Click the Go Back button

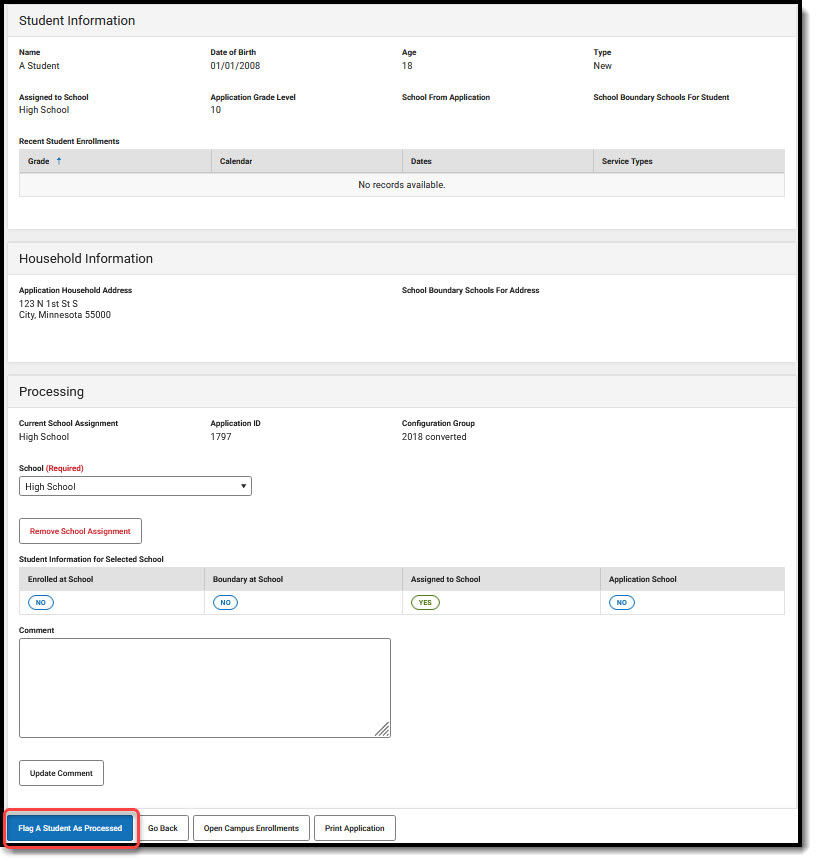163,828
